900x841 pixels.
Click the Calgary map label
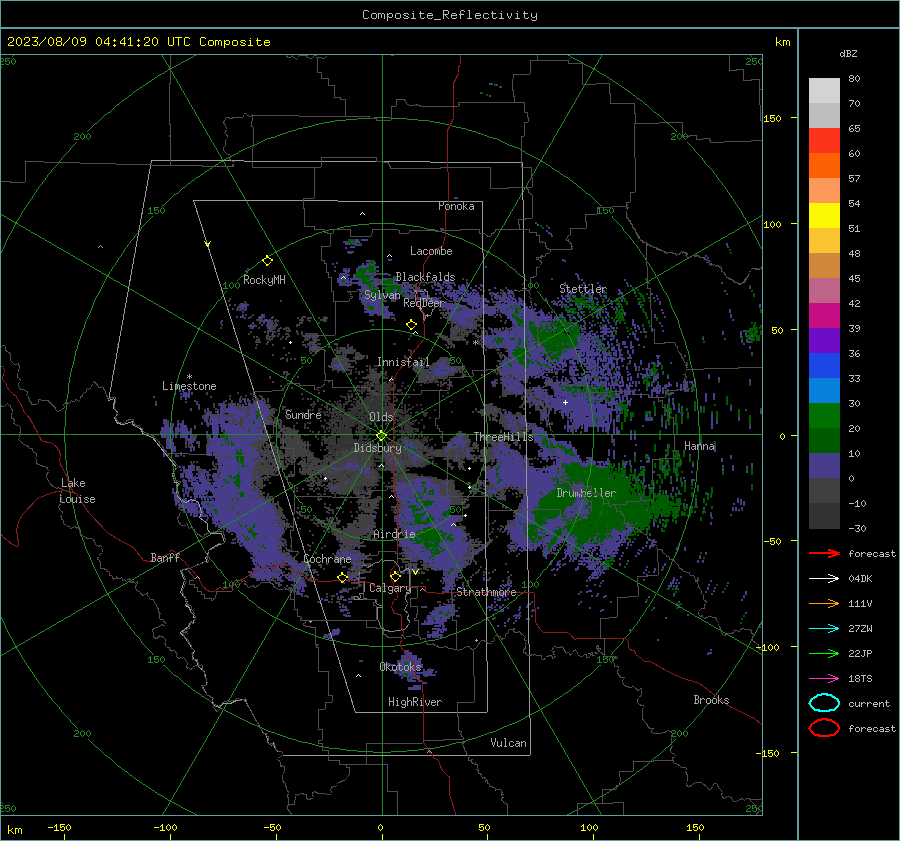pyautogui.click(x=390, y=588)
